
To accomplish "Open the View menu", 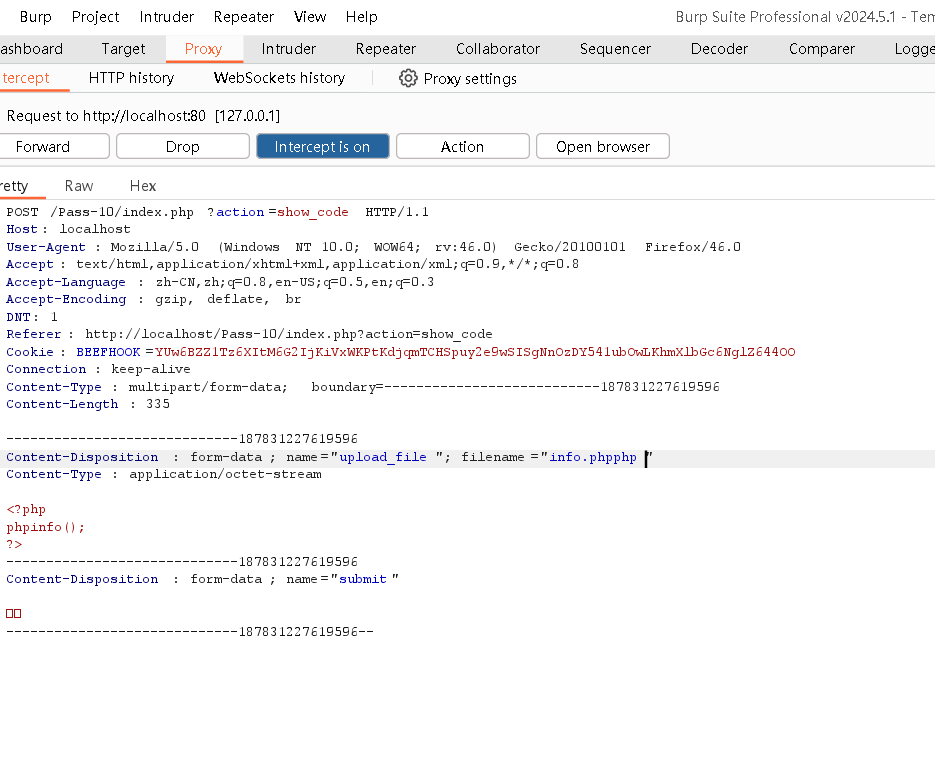I will tap(310, 17).
